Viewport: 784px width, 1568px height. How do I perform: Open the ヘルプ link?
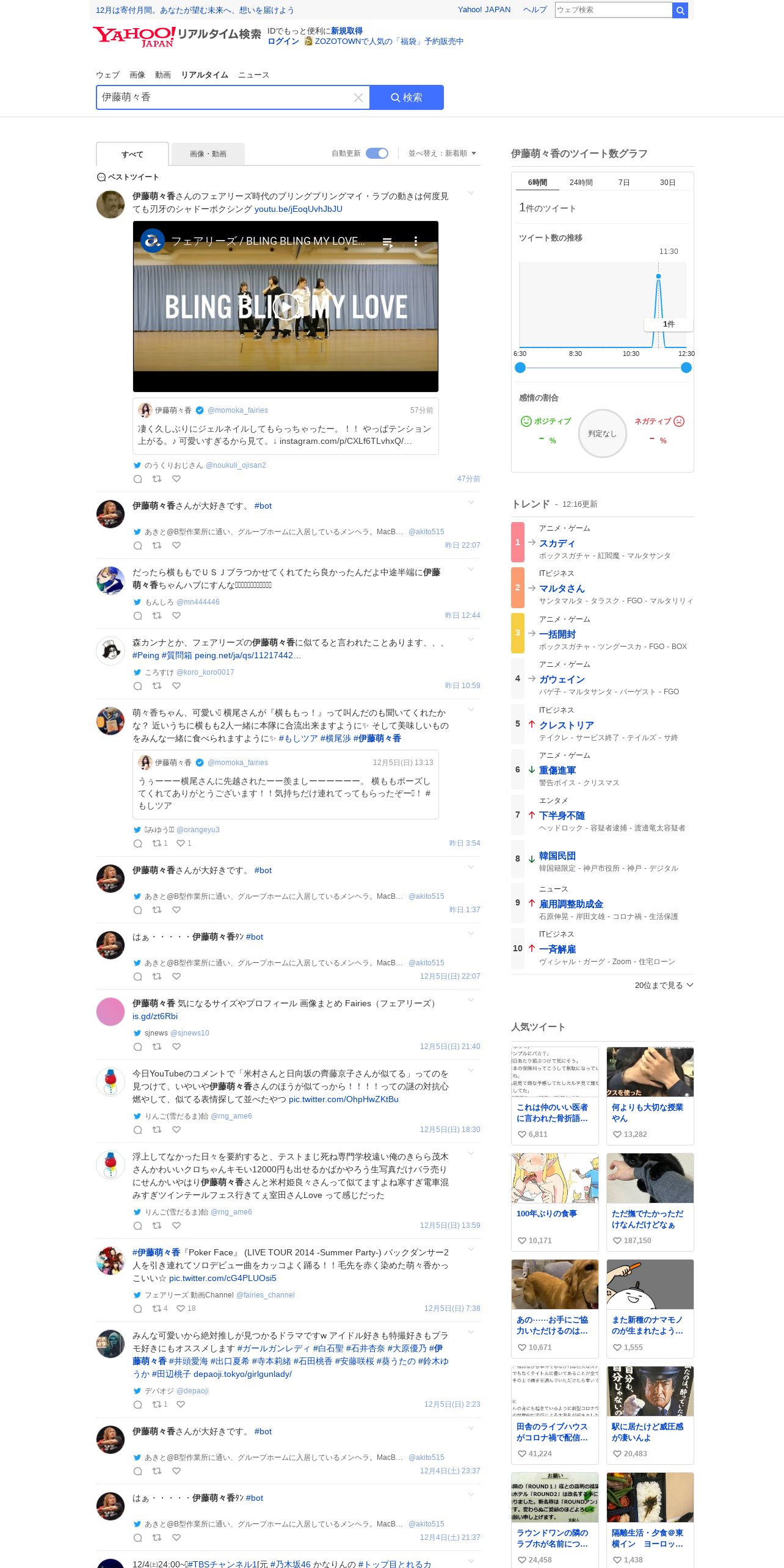(535, 10)
